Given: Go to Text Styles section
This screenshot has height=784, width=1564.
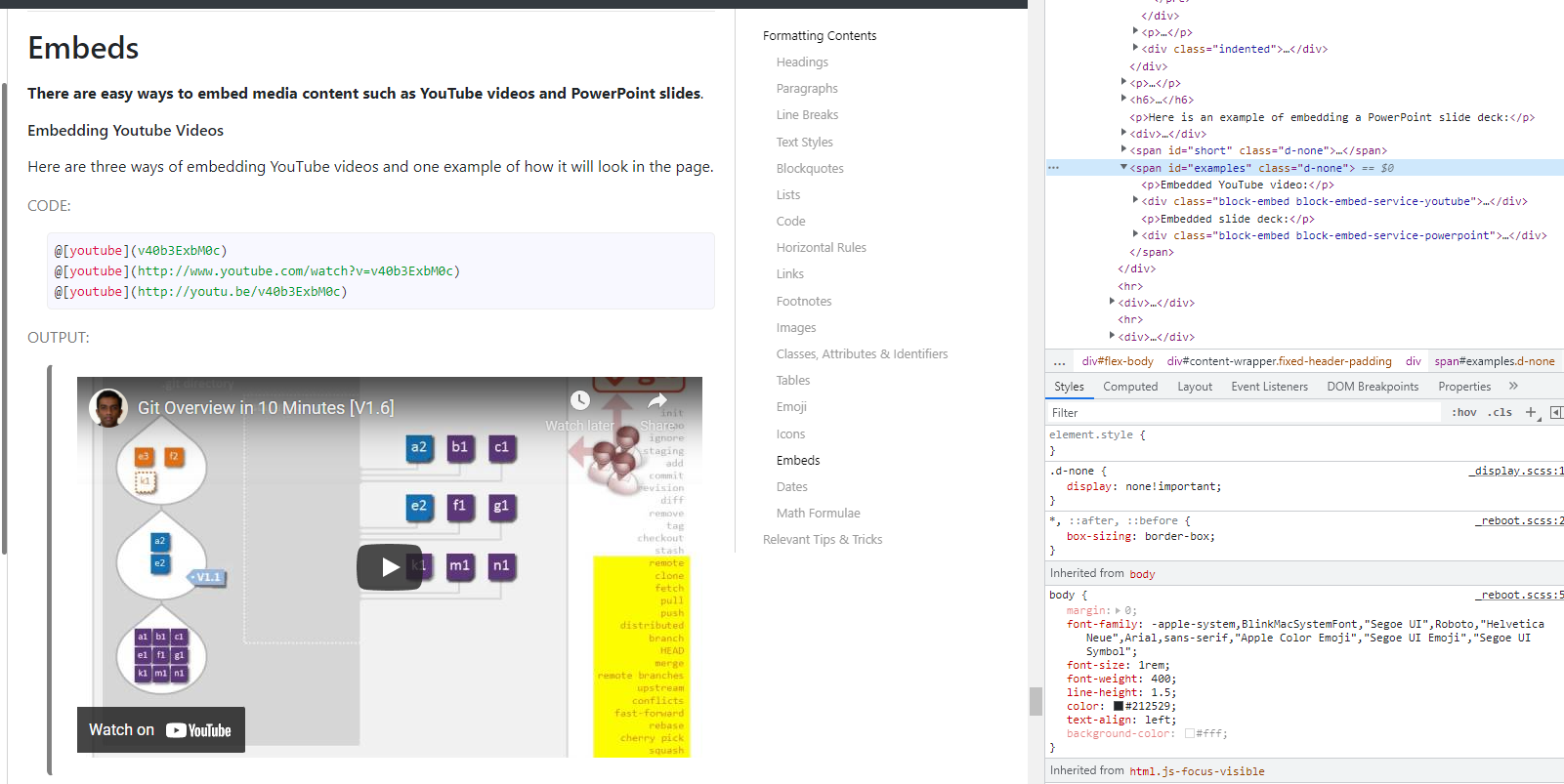Looking at the screenshot, I should (805, 143).
